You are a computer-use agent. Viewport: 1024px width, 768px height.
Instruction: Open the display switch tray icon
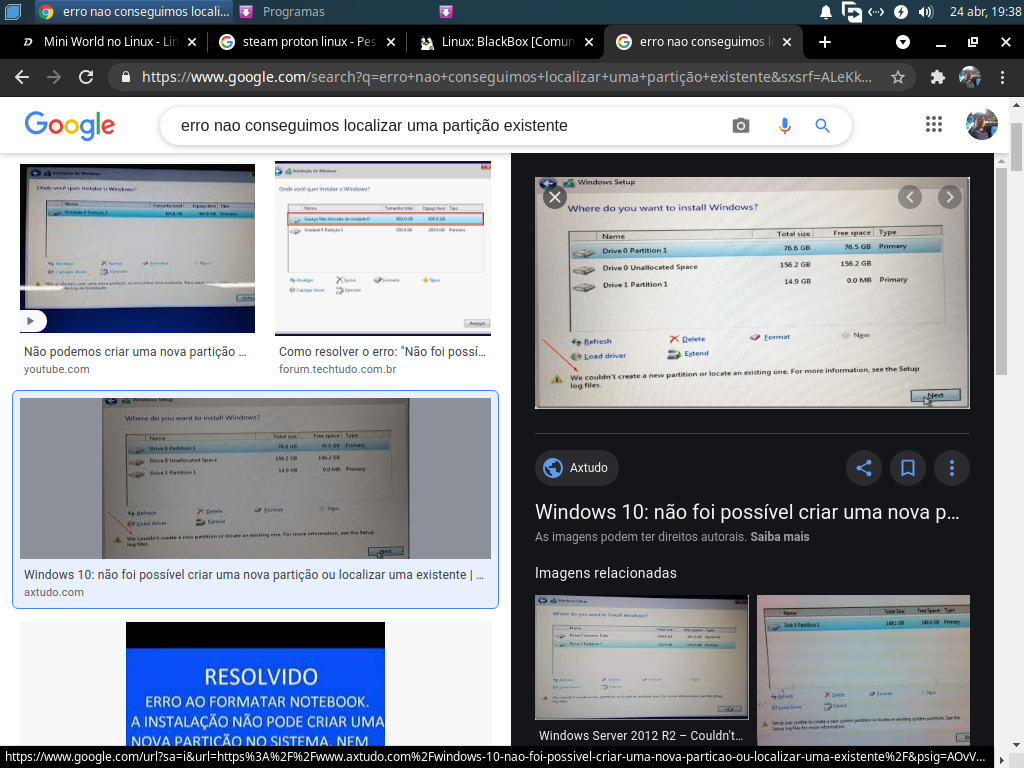coord(851,12)
